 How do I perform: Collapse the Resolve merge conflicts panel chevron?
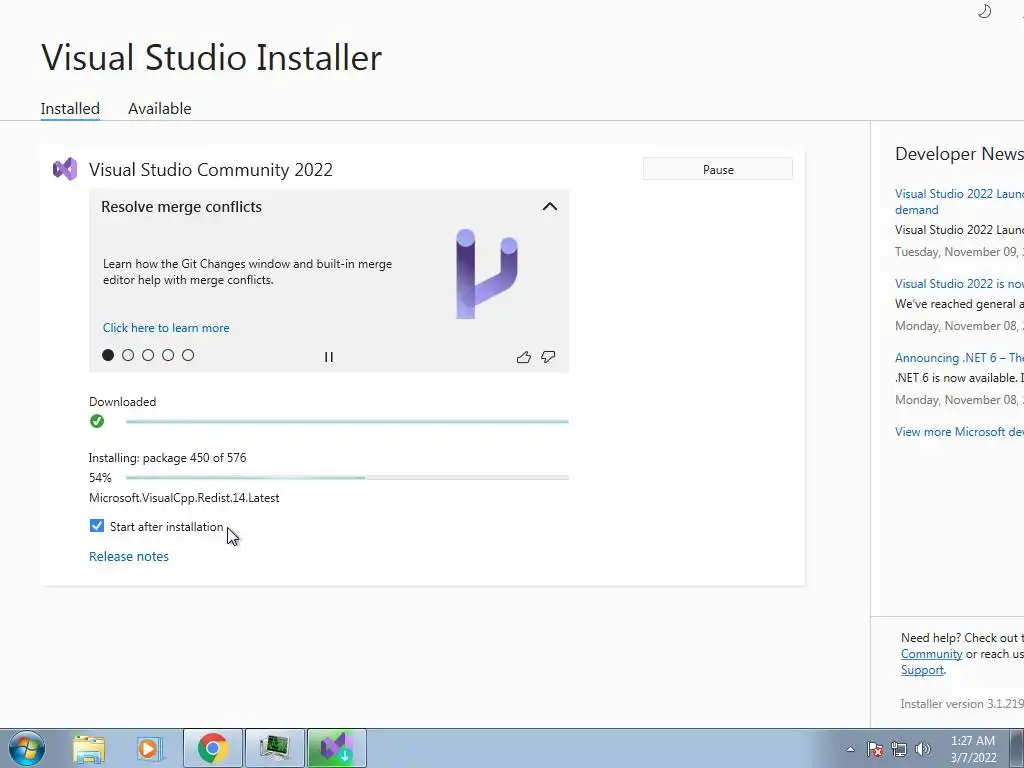coord(550,206)
